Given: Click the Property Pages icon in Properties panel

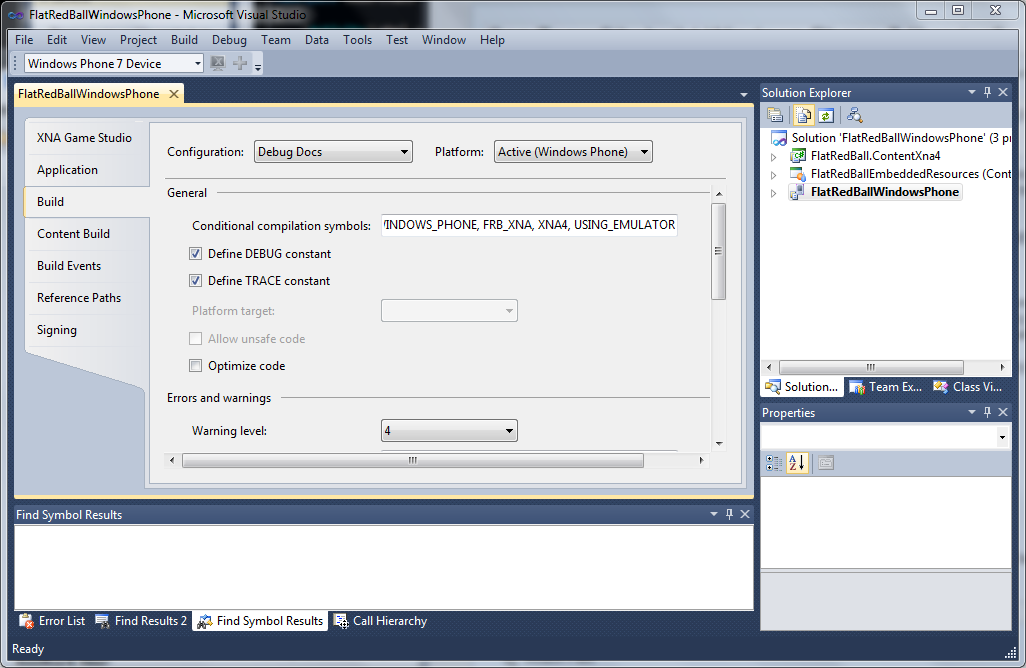Looking at the screenshot, I should [826, 463].
